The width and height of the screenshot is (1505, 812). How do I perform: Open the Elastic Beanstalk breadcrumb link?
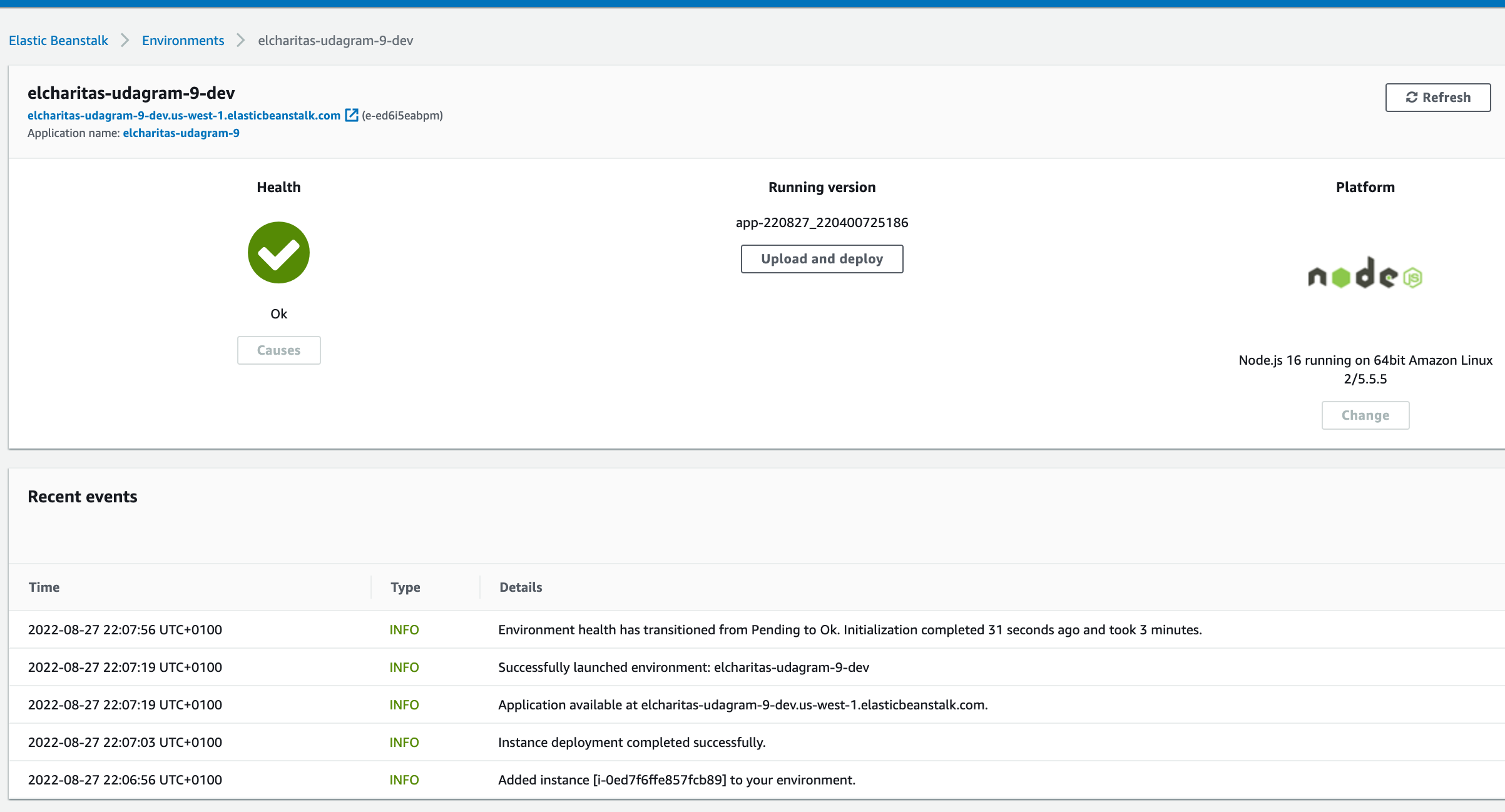[58, 41]
